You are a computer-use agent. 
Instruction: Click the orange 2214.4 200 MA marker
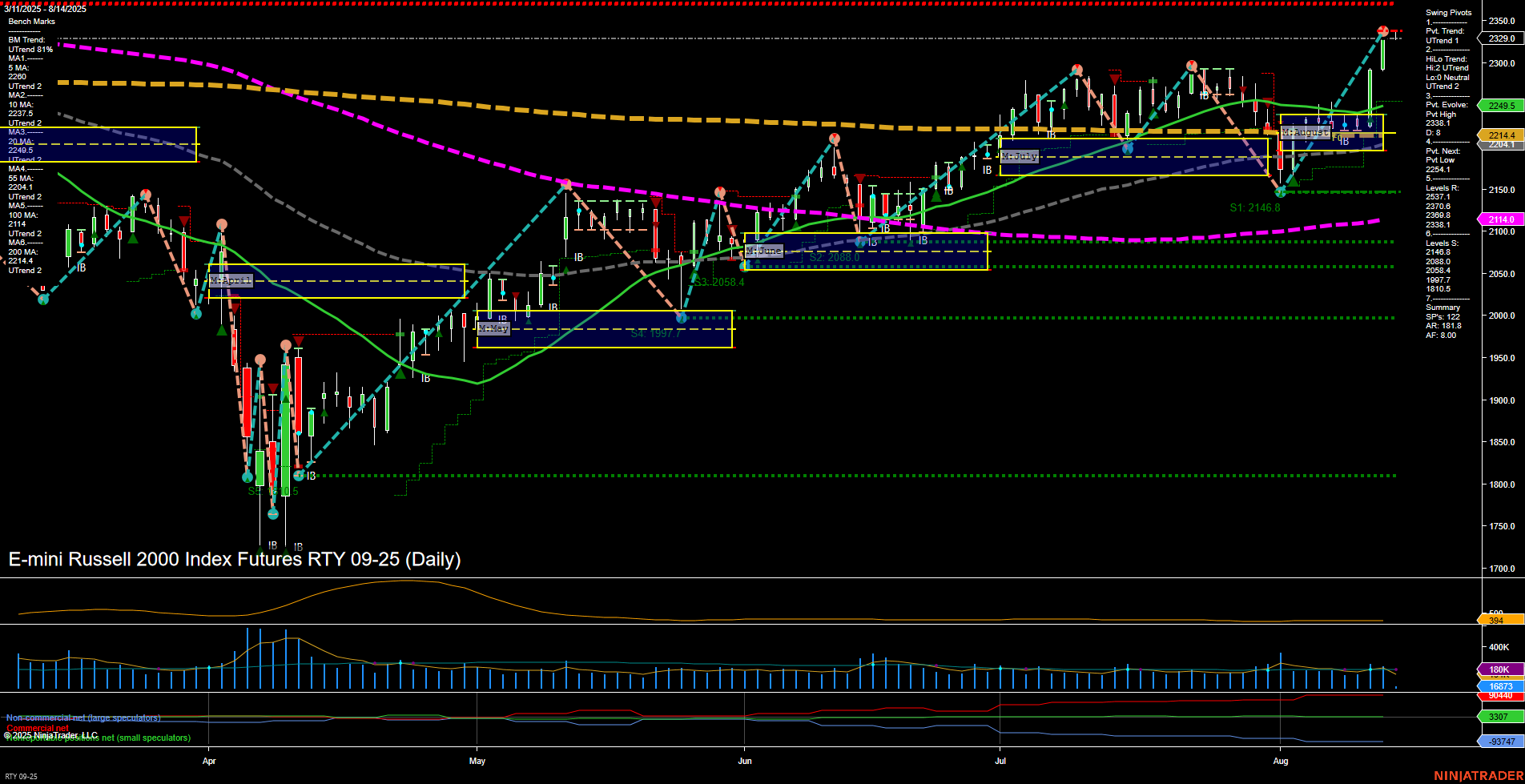[x=1502, y=135]
